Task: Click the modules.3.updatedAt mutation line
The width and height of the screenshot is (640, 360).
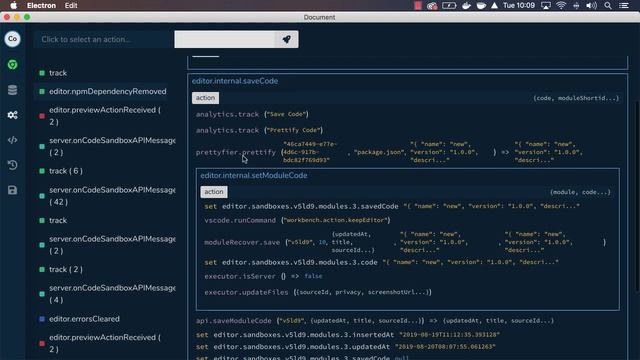Action: [x=346, y=347]
